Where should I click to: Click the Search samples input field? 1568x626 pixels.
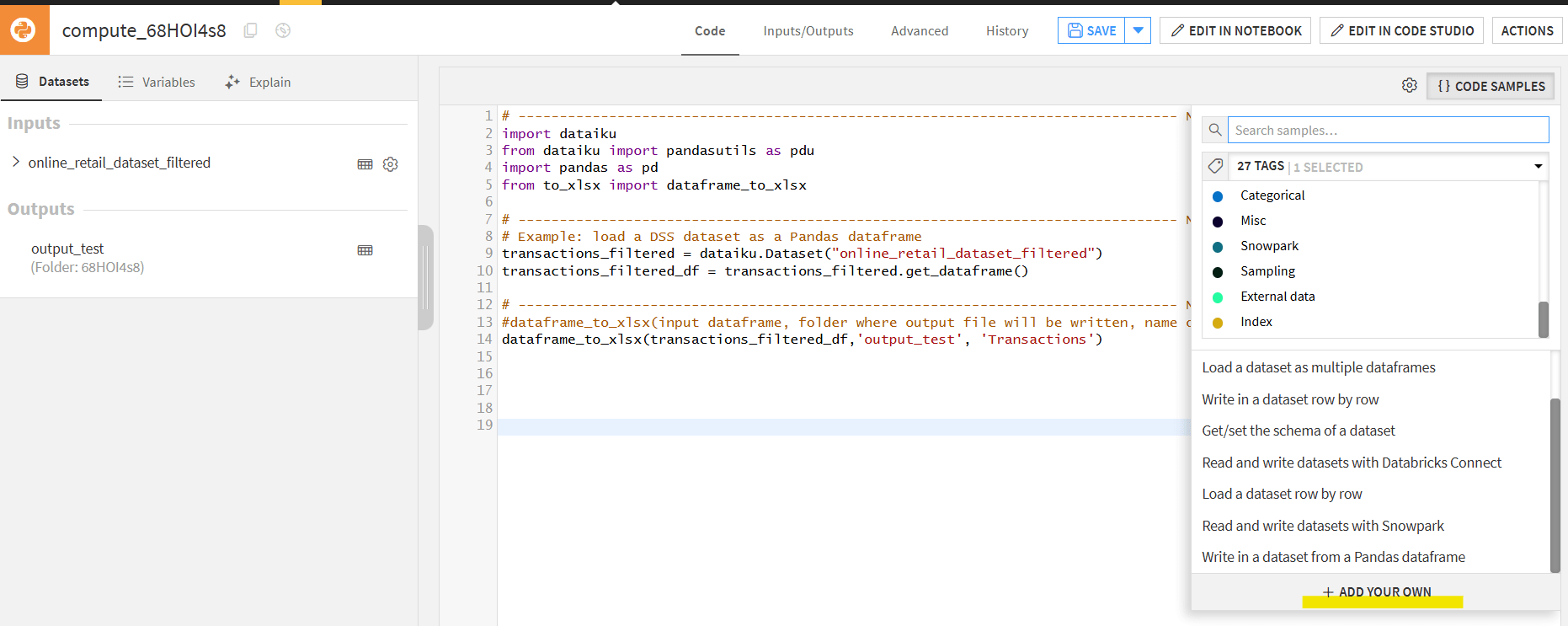click(1388, 130)
